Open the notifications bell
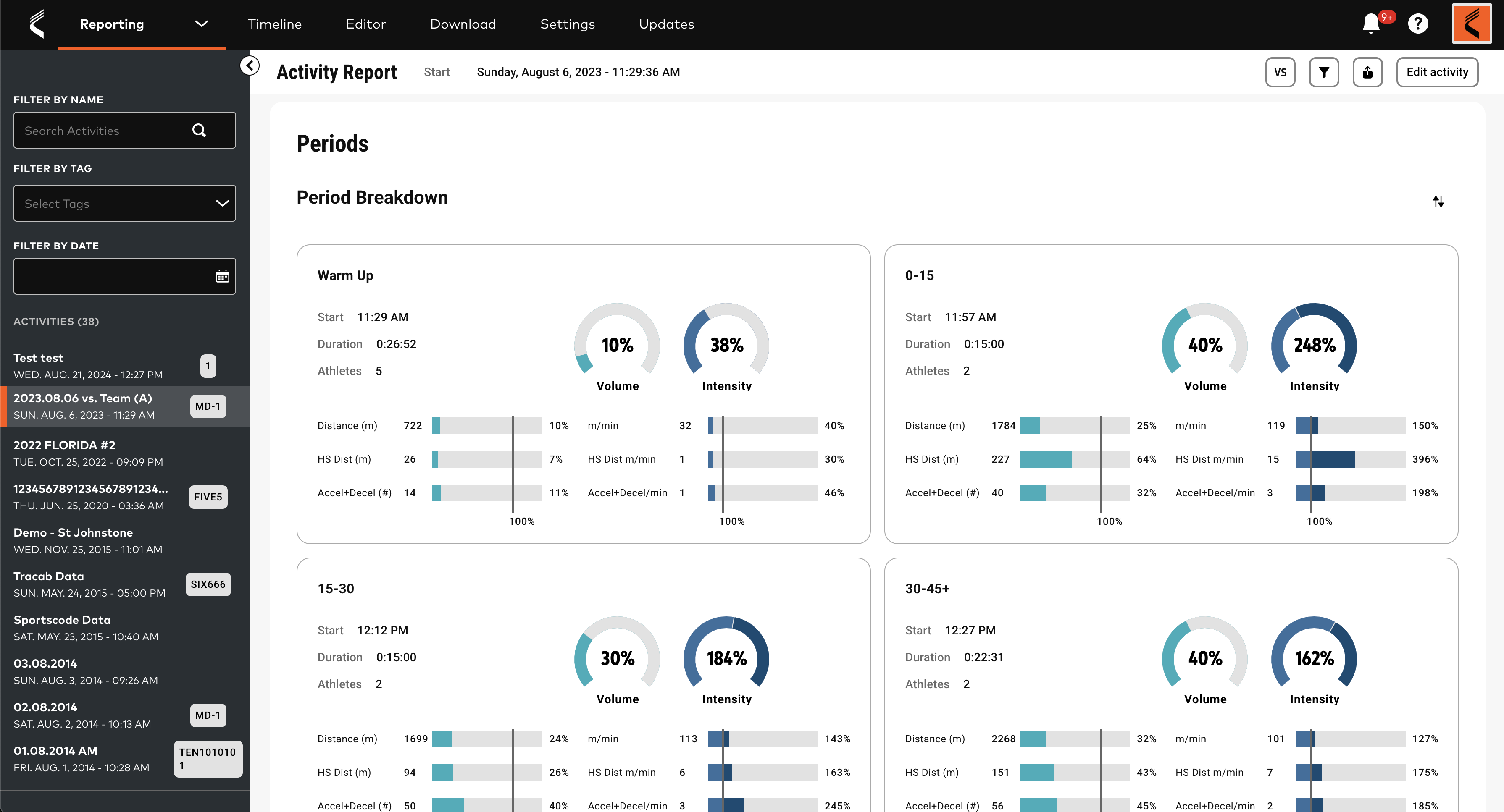Viewport: 1504px width, 812px height. (1371, 24)
